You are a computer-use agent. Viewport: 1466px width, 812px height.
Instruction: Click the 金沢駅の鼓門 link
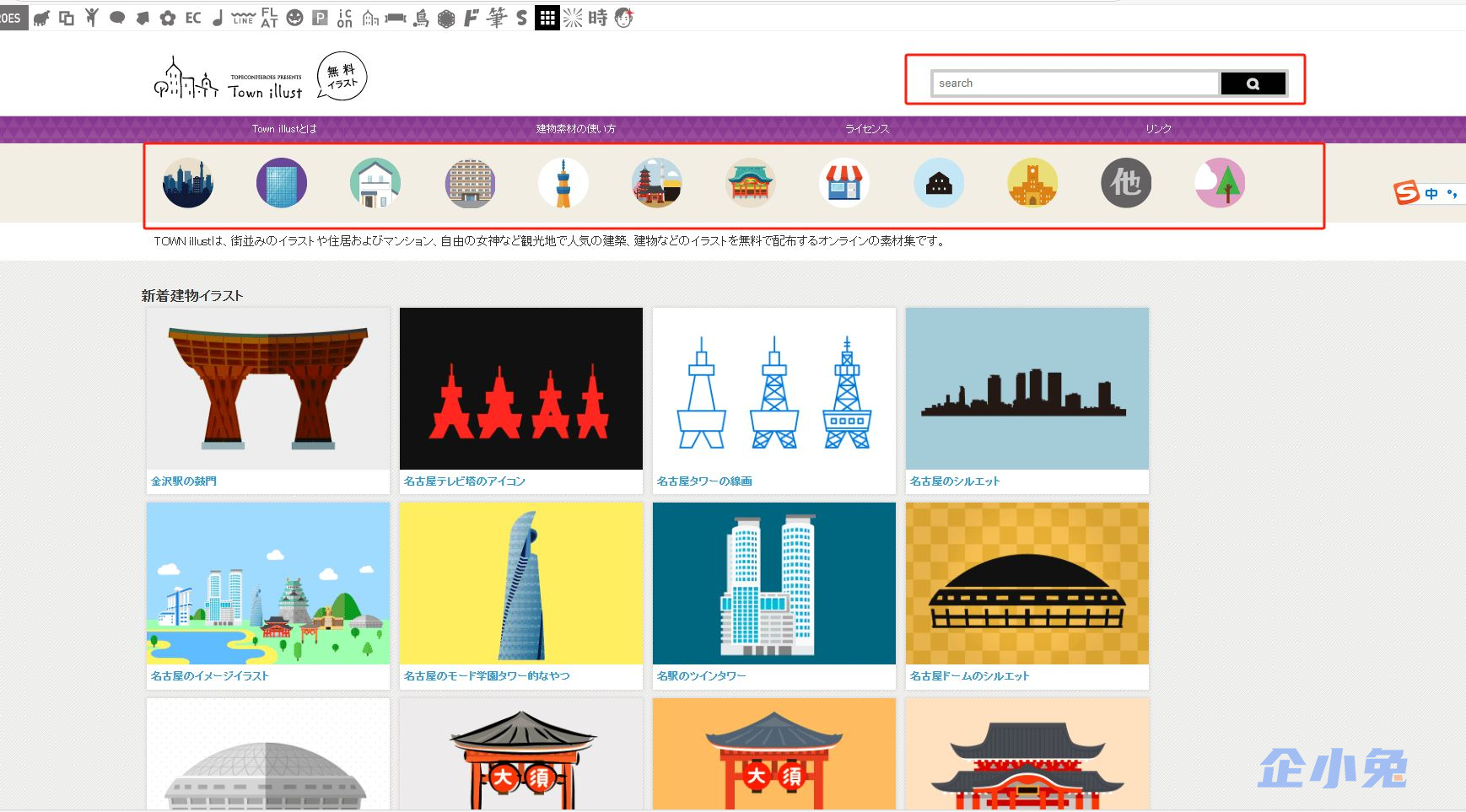(x=184, y=481)
